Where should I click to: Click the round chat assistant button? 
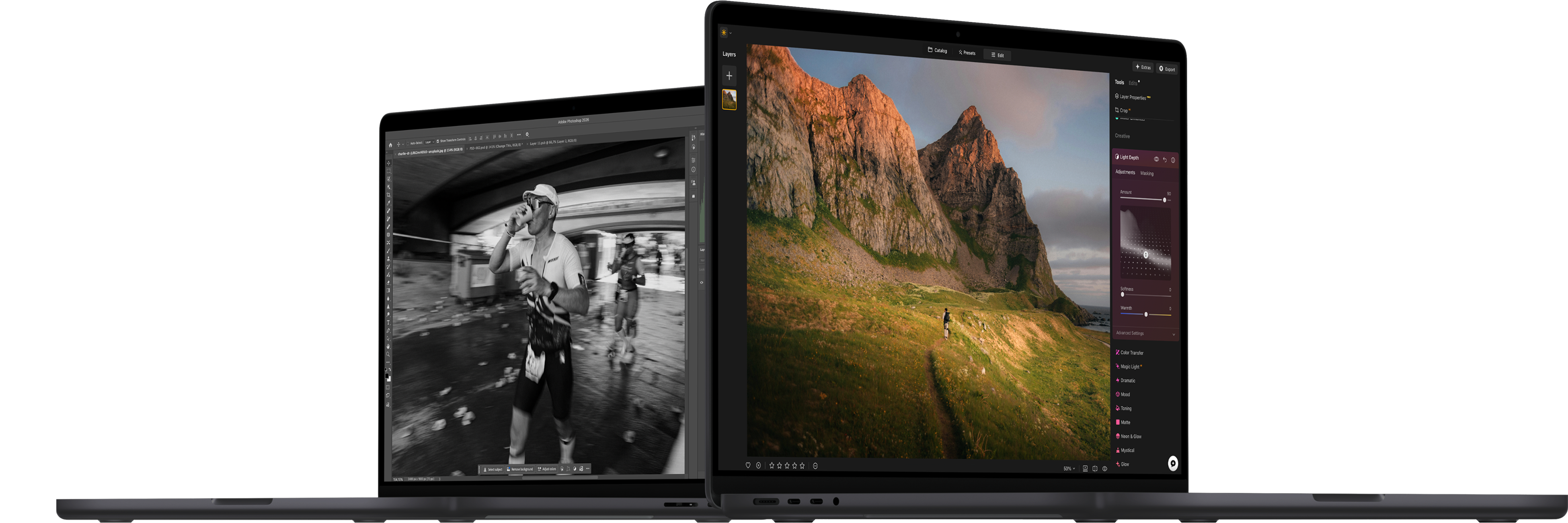coord(1173,464)
